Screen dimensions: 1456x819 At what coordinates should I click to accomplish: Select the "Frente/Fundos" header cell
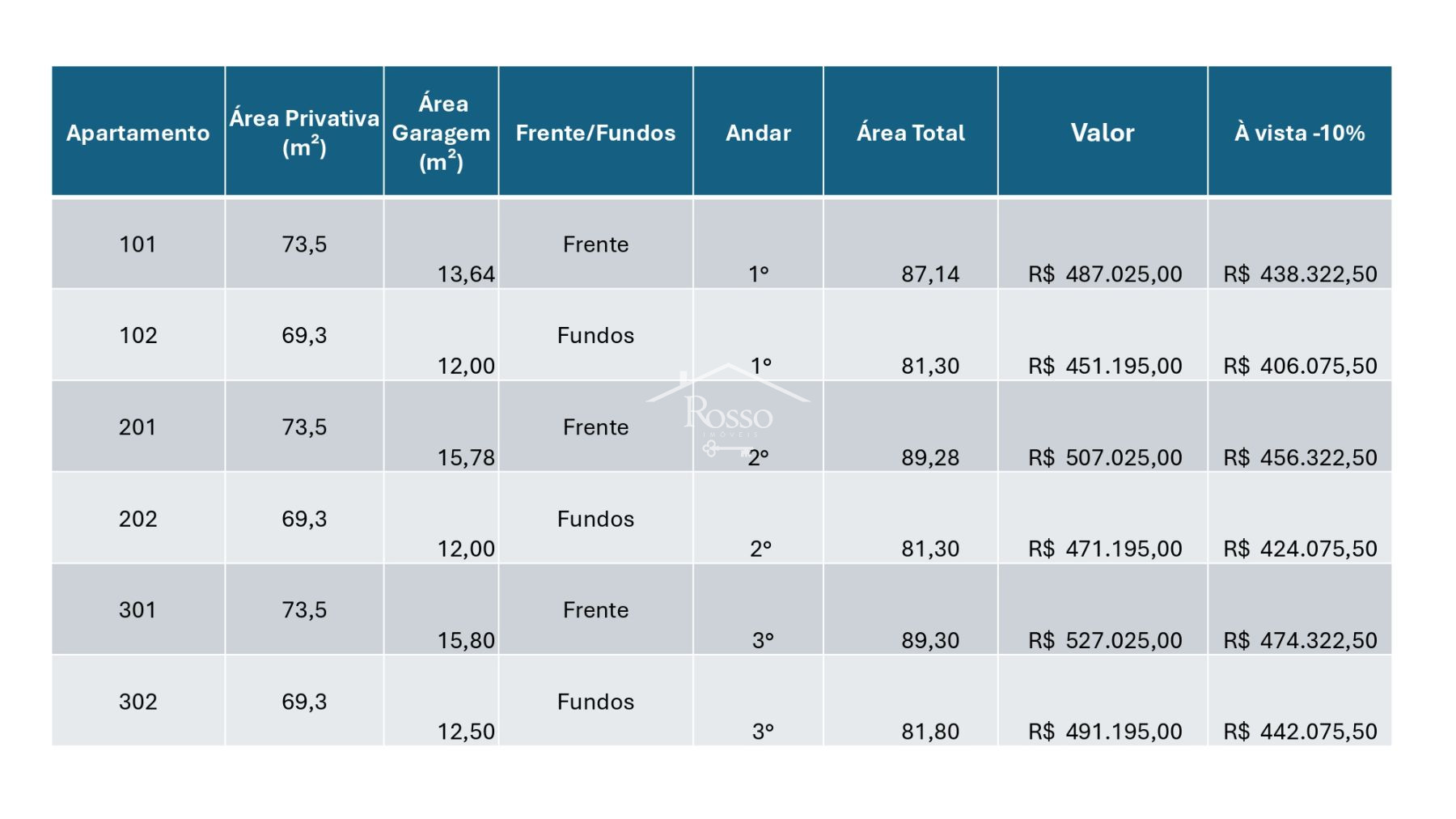595,133
